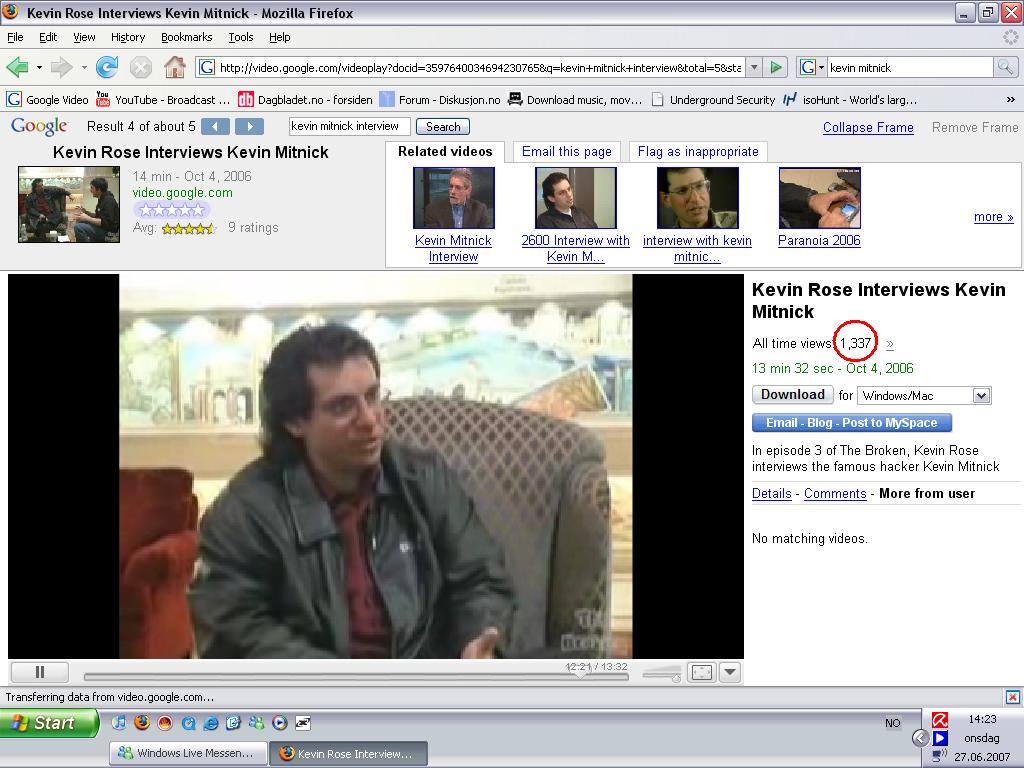
Task: Switch to Flag as inappropriate tab
Action: click(x=698, y=152)
